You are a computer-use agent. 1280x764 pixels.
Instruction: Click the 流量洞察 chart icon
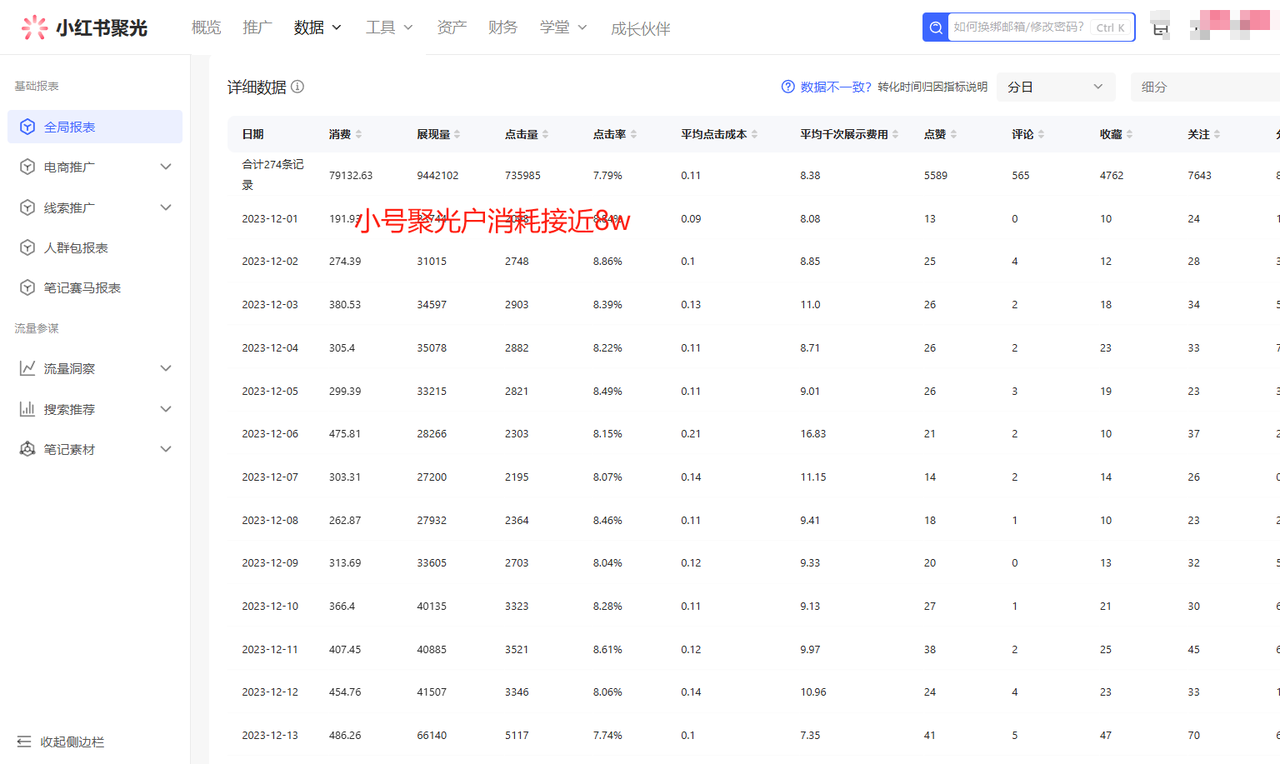(28, 367)
